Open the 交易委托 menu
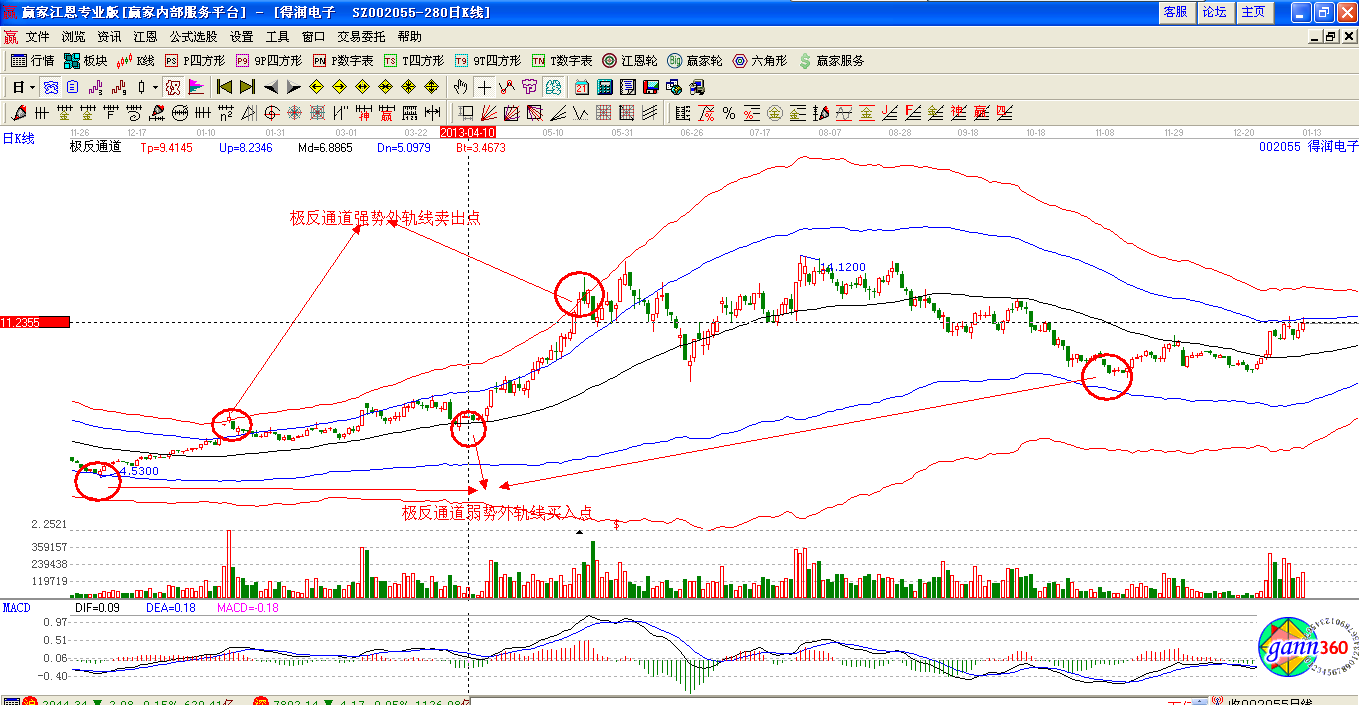1359x705 pixels. [361, 36]
